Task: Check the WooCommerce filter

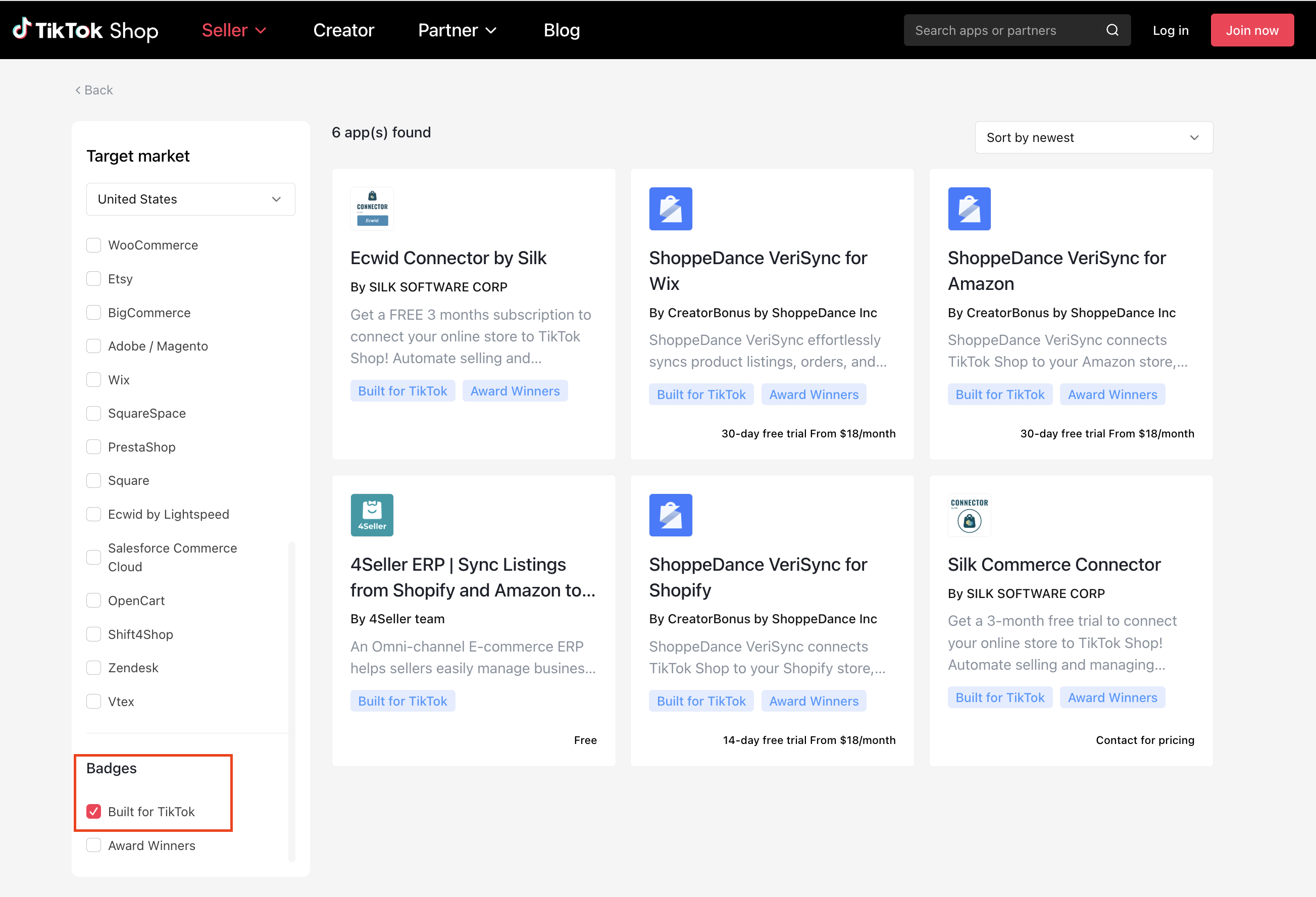Action: click(x=93, y=245)
